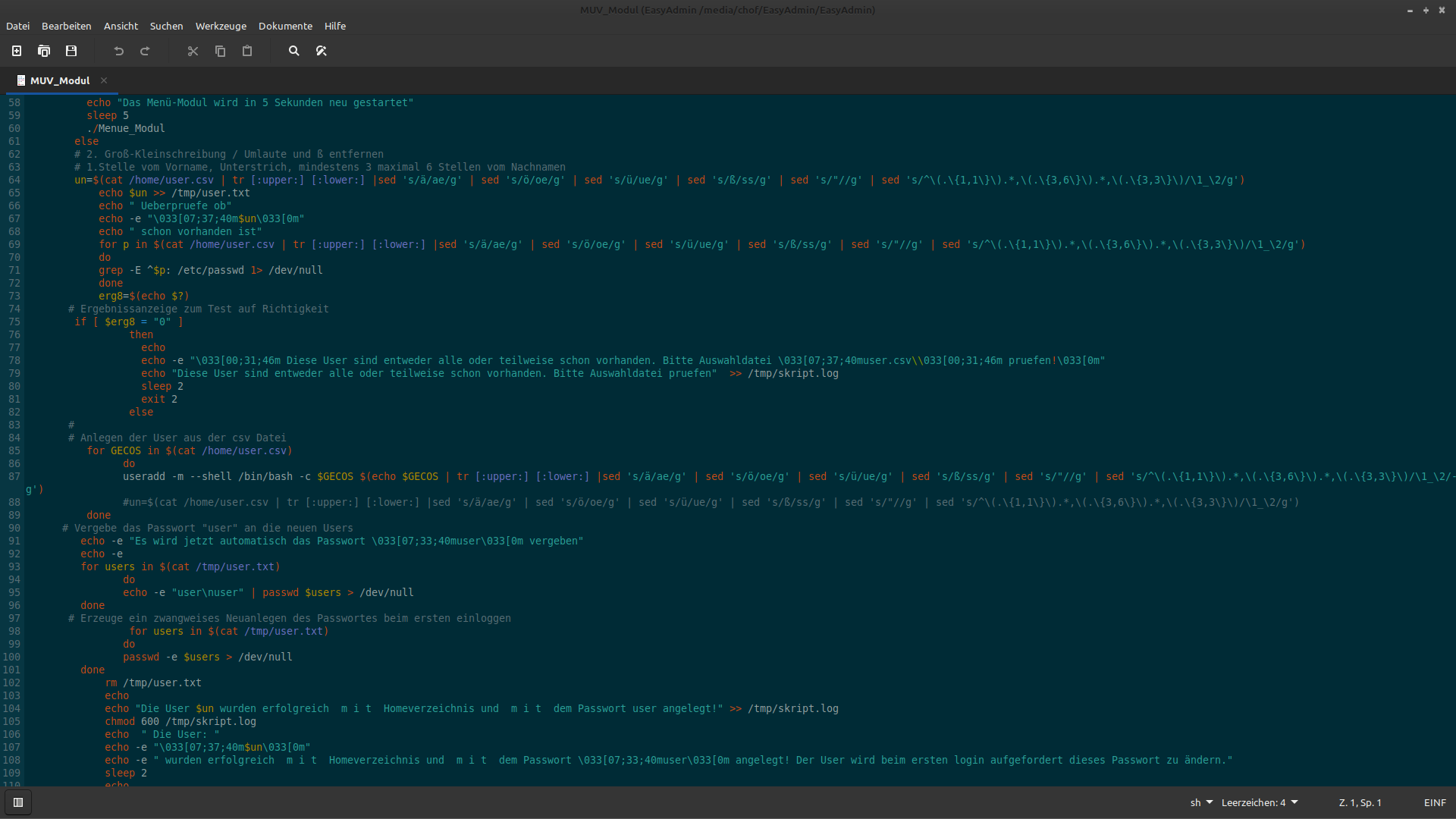The height and width of the screenshot is (819, 1456).
Task: Select the MUV_Modul tab
Action: (60, 80)
